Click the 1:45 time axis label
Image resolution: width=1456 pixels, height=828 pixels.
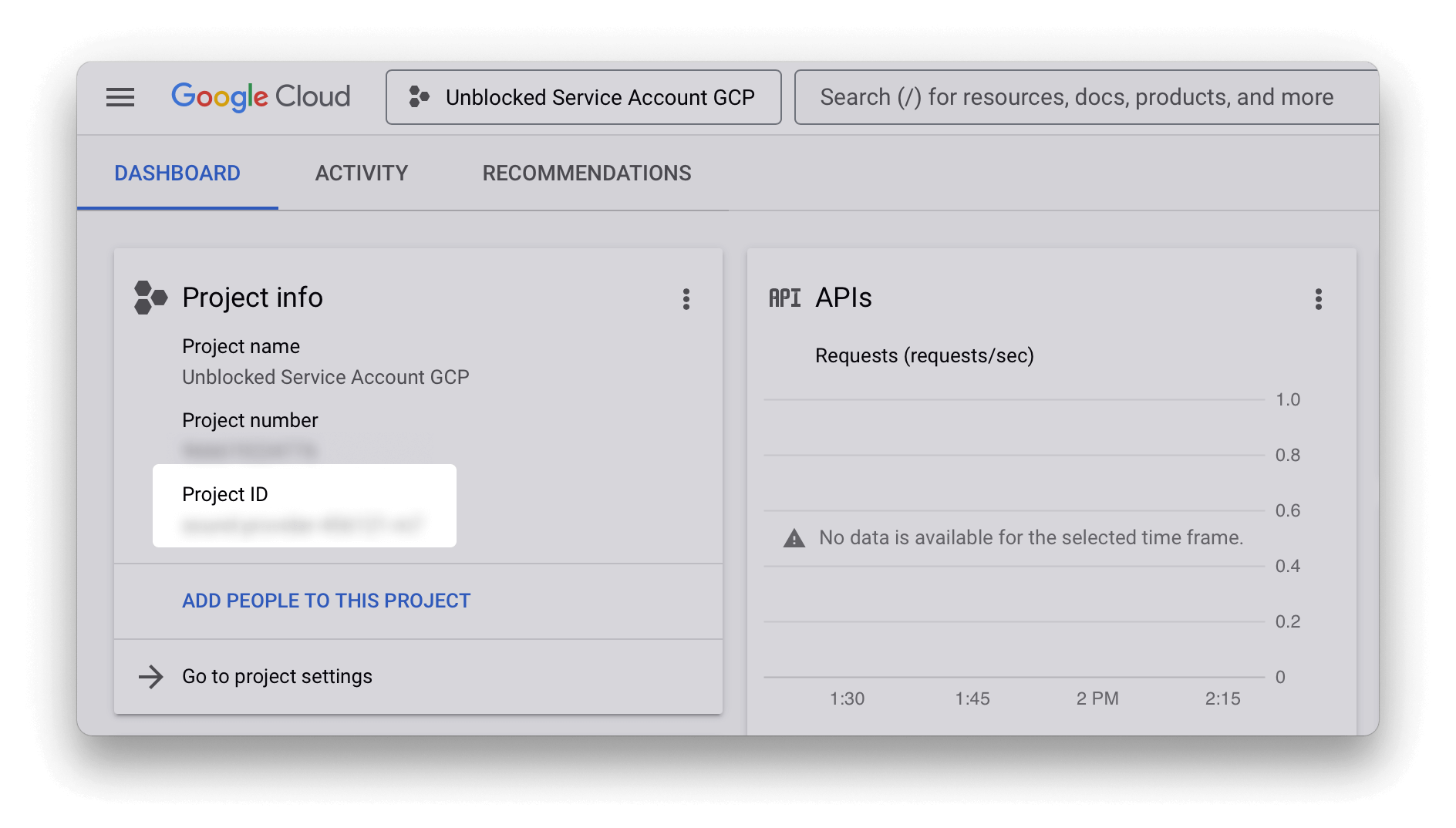click(972, 698)
